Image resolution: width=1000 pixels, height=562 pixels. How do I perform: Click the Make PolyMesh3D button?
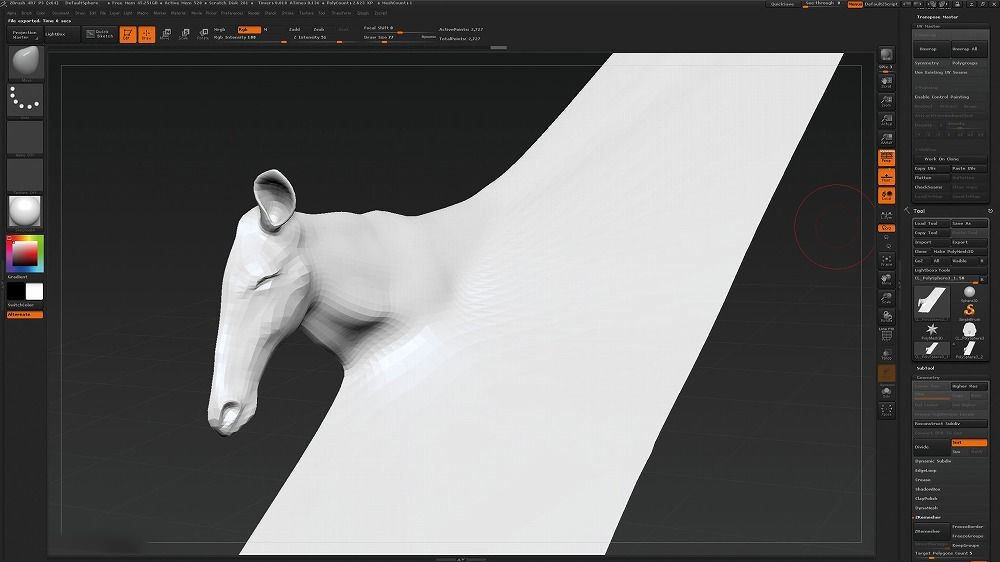click(960, 251)
